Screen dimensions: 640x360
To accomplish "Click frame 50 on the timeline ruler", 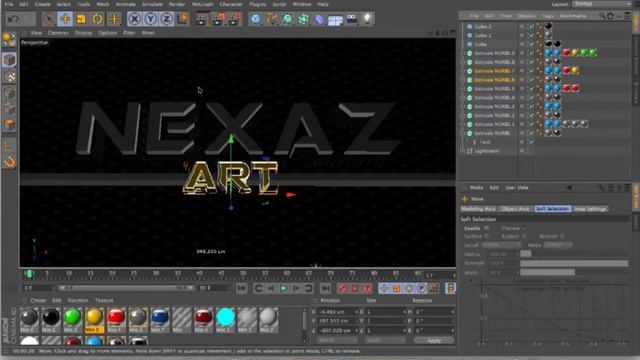I will point(243,273).
